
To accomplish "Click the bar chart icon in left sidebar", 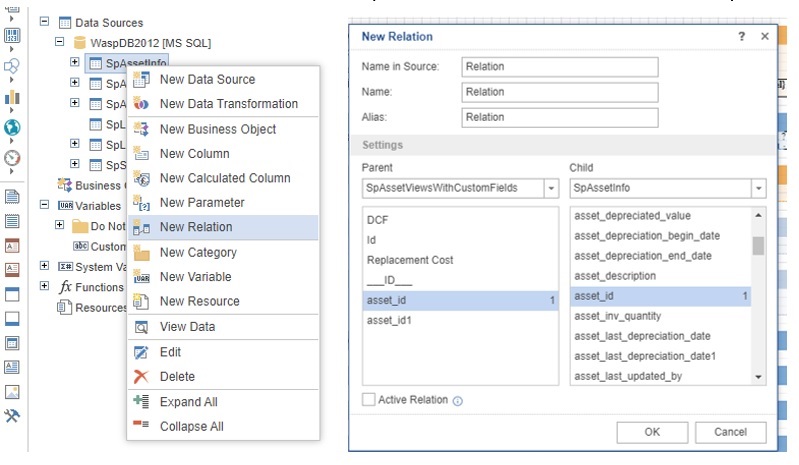I will (13, 97).
